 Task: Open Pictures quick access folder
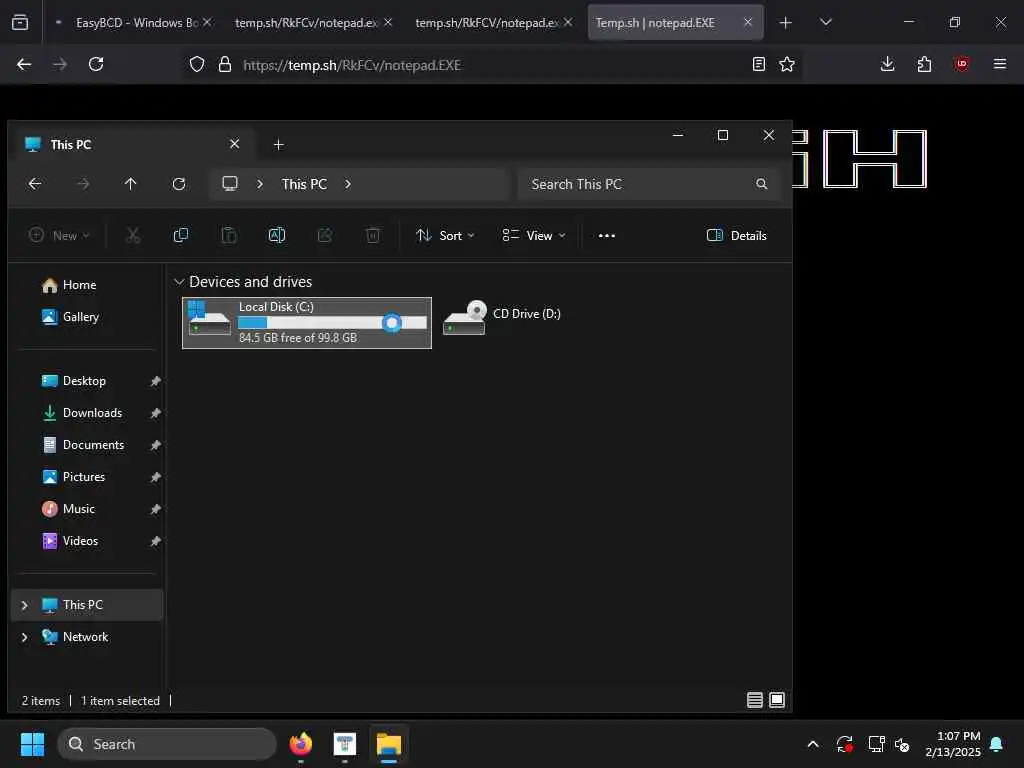(x=84, y=477)
